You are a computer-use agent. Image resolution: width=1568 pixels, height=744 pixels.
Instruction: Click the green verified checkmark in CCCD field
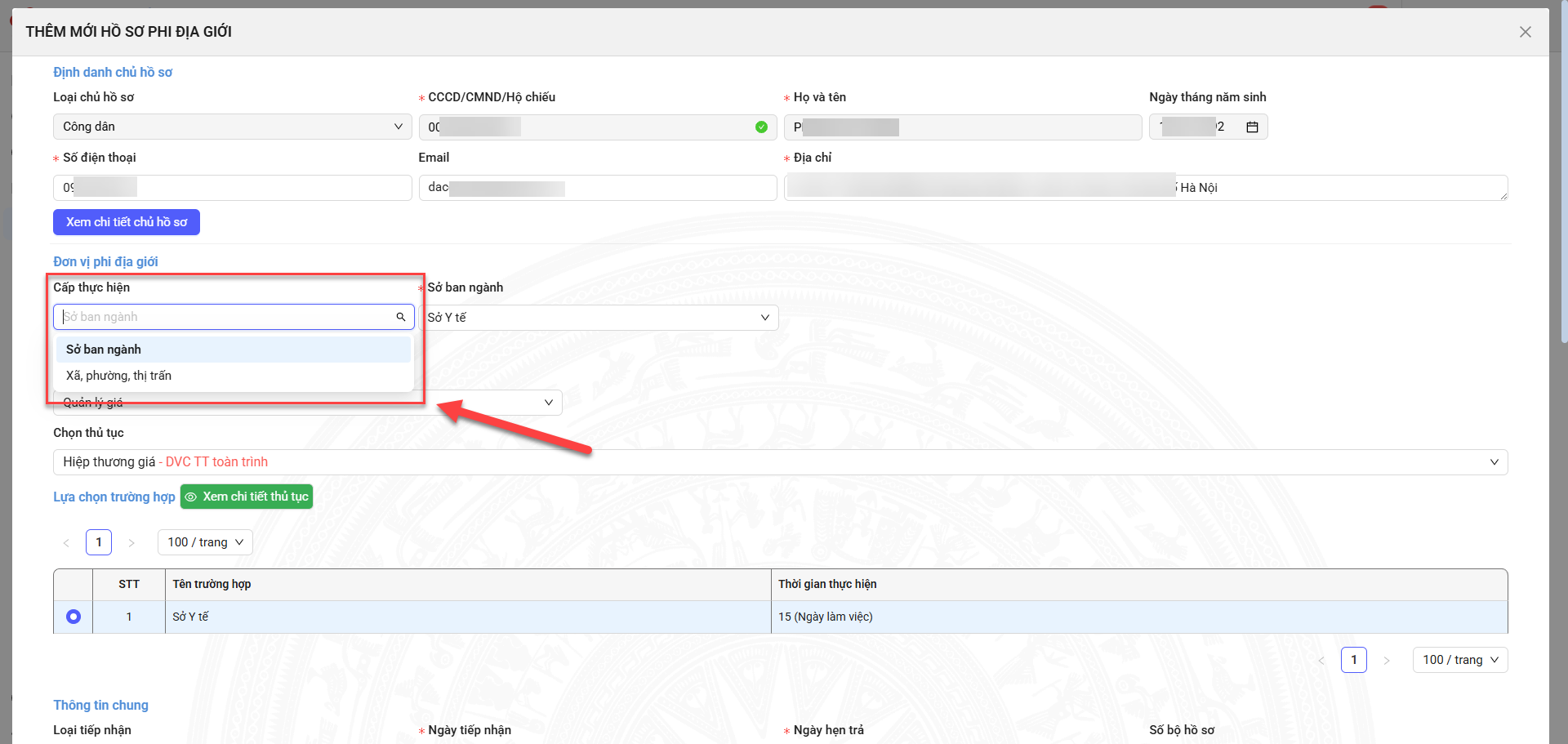point(761,127)
